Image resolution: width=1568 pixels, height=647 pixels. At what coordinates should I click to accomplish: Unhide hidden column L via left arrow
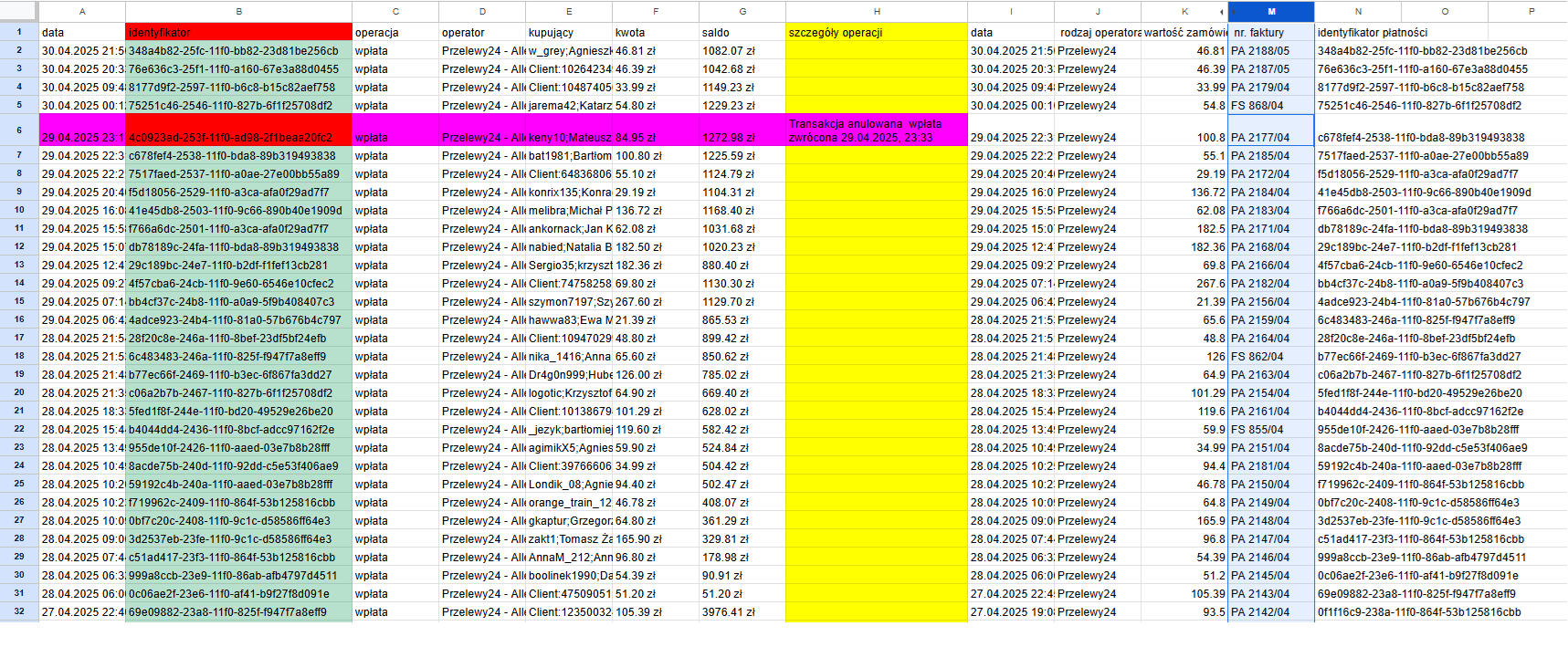(1222, 12)
